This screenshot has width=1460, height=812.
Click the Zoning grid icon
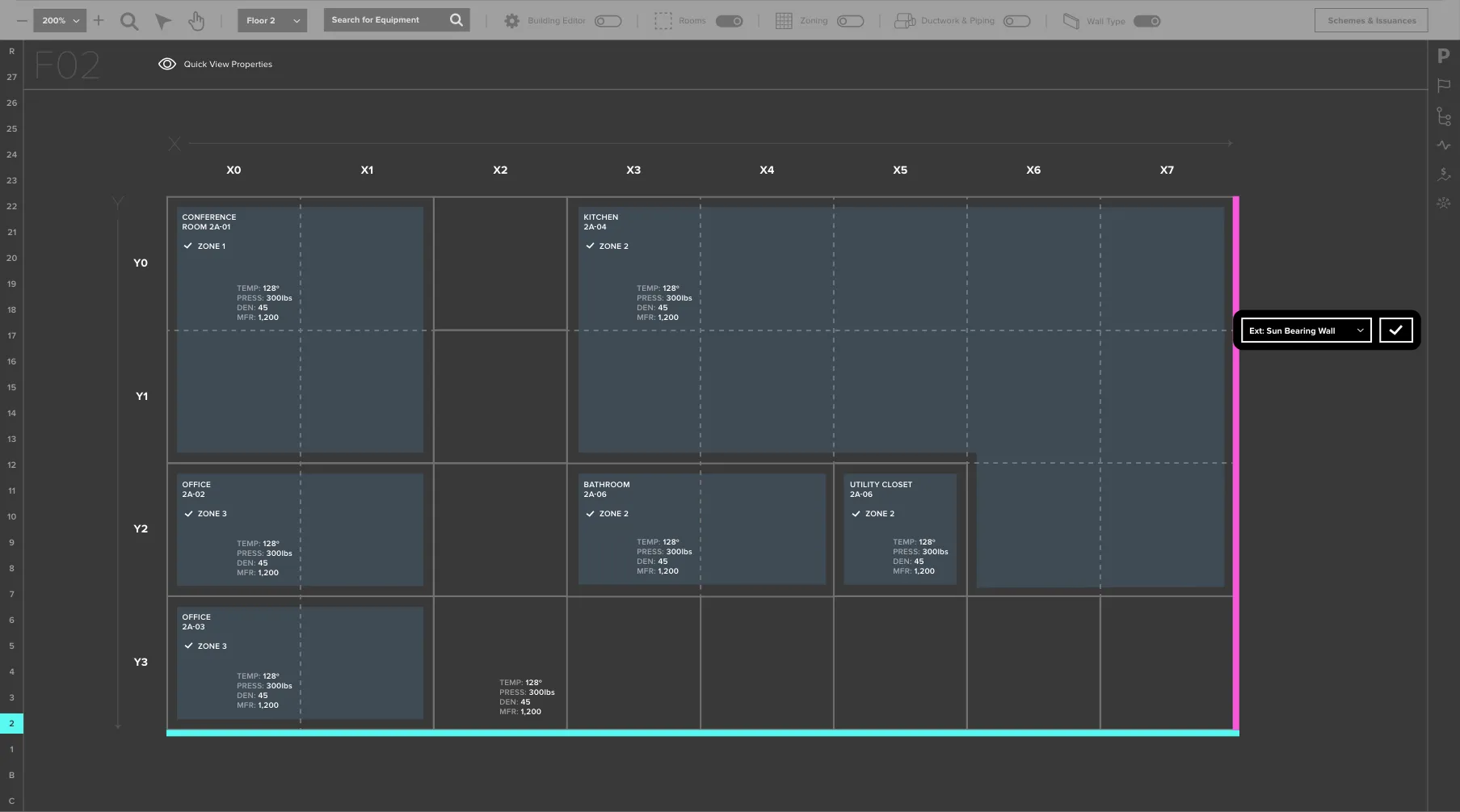pyautogui.click(x=784, y=21)
